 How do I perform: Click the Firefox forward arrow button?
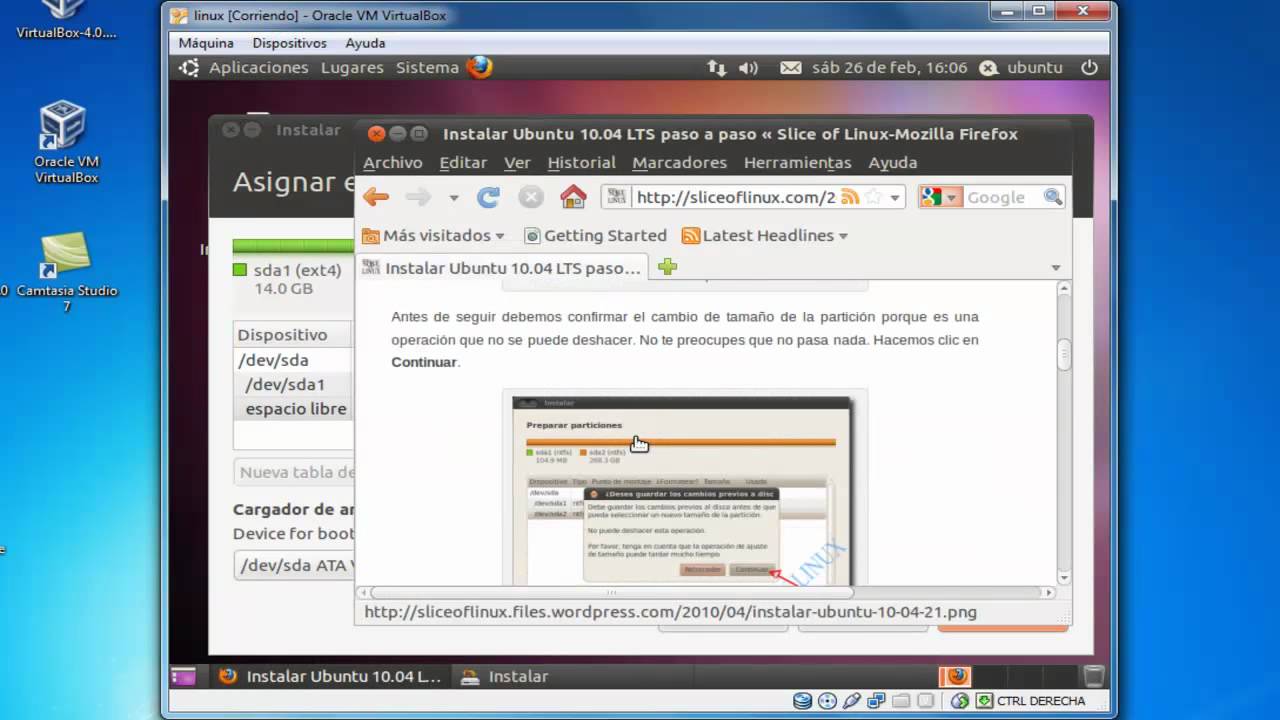tap(418, 197)
